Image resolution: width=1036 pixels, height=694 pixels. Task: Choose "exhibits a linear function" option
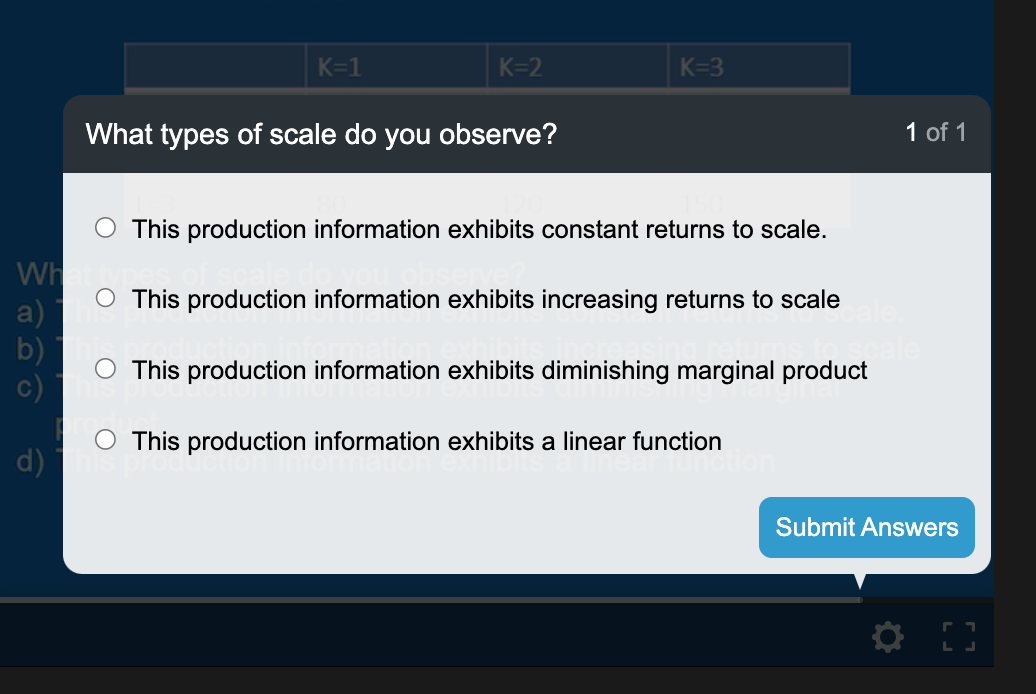point(105,439)
